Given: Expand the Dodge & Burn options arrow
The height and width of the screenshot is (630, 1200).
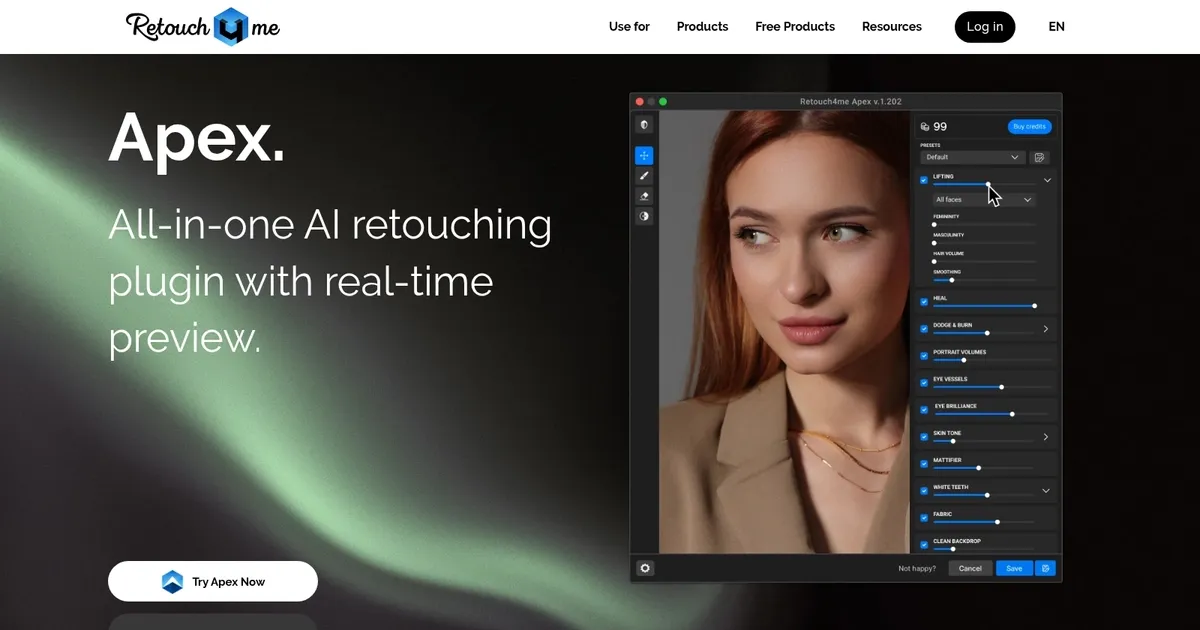Looking at the screenshot, I should point(1046,329).
